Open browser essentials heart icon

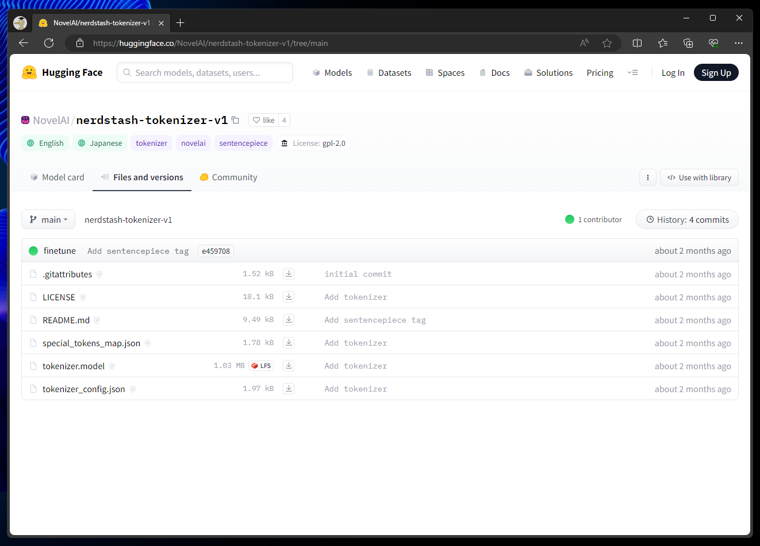[713, 43]
